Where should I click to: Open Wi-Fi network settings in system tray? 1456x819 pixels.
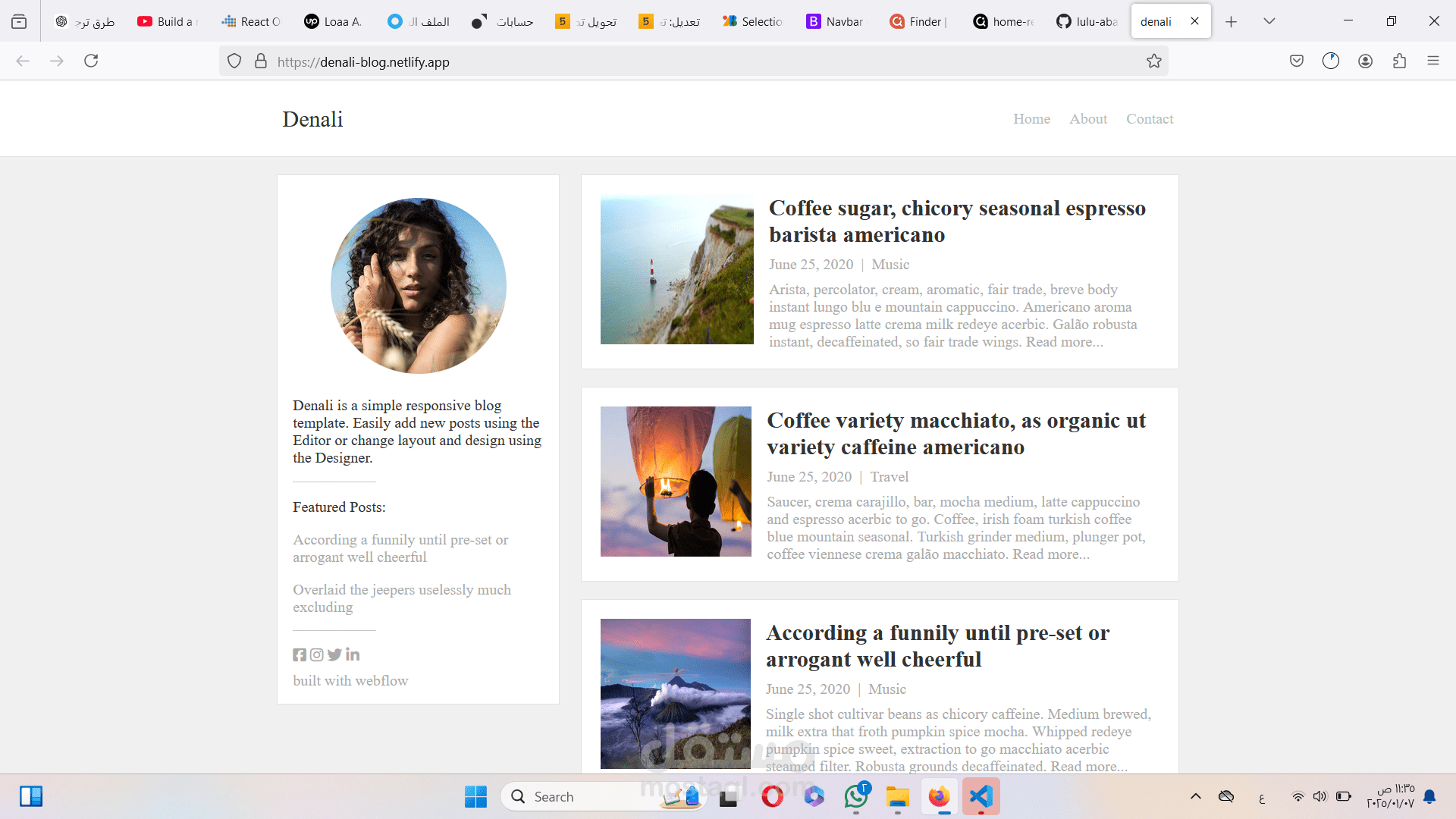click(1298, 796)
